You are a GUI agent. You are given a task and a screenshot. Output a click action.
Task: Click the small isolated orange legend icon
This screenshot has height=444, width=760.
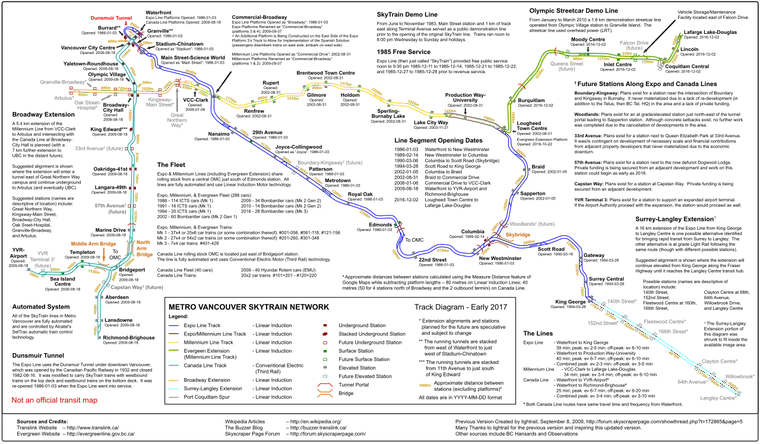pyautogui.click(x=424, y=383)
